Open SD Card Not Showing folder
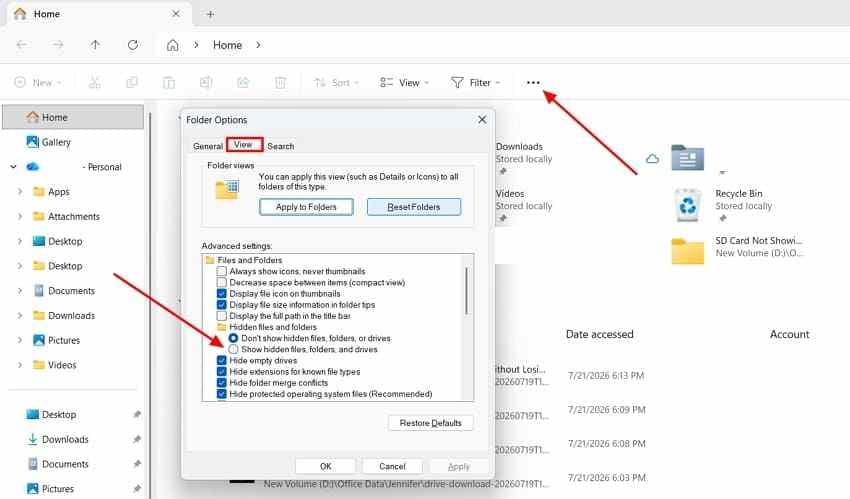Viewport: 850px width, 499px height. coord(736,249)
